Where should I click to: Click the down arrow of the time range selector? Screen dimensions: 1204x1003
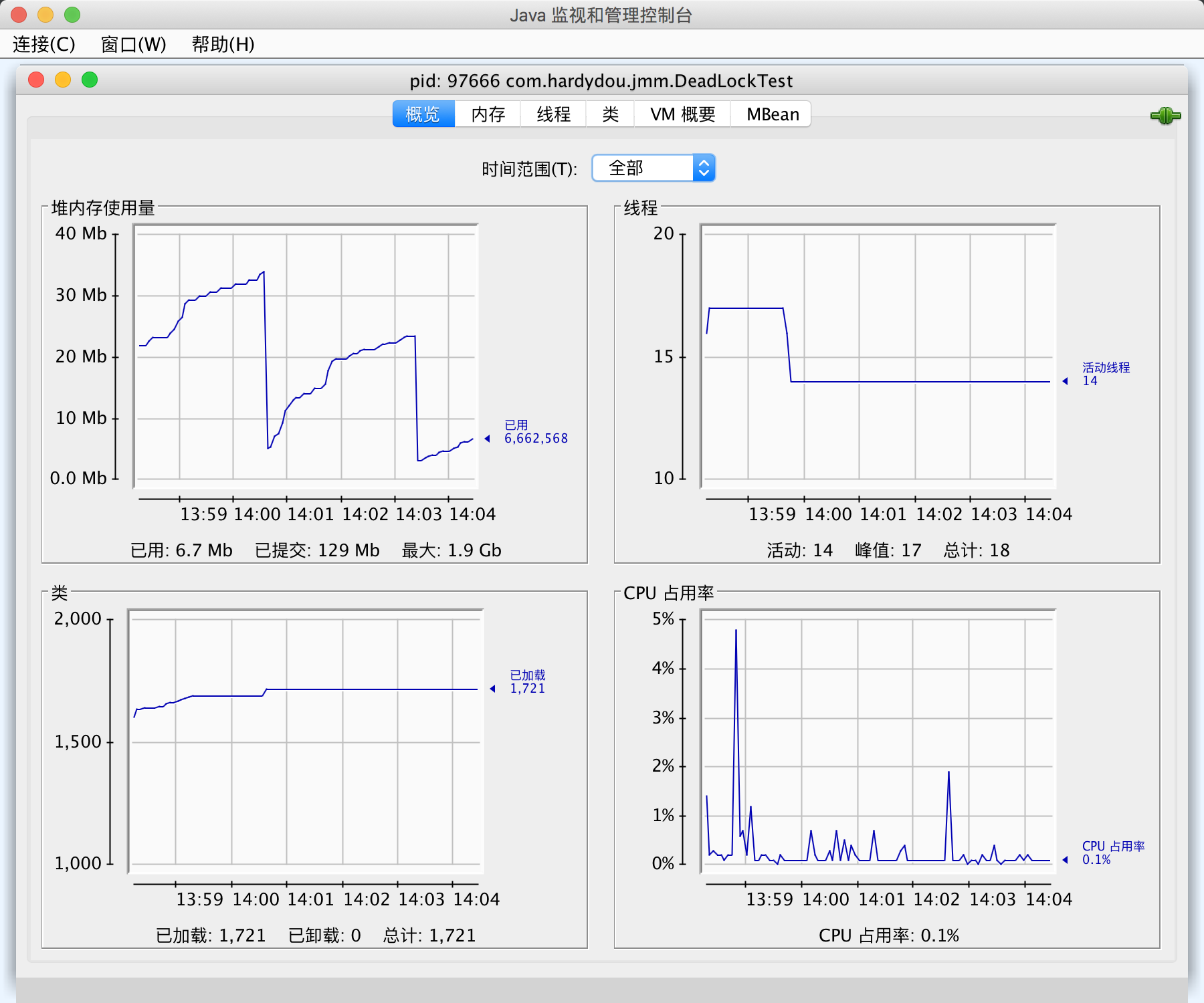coord(704,173)
